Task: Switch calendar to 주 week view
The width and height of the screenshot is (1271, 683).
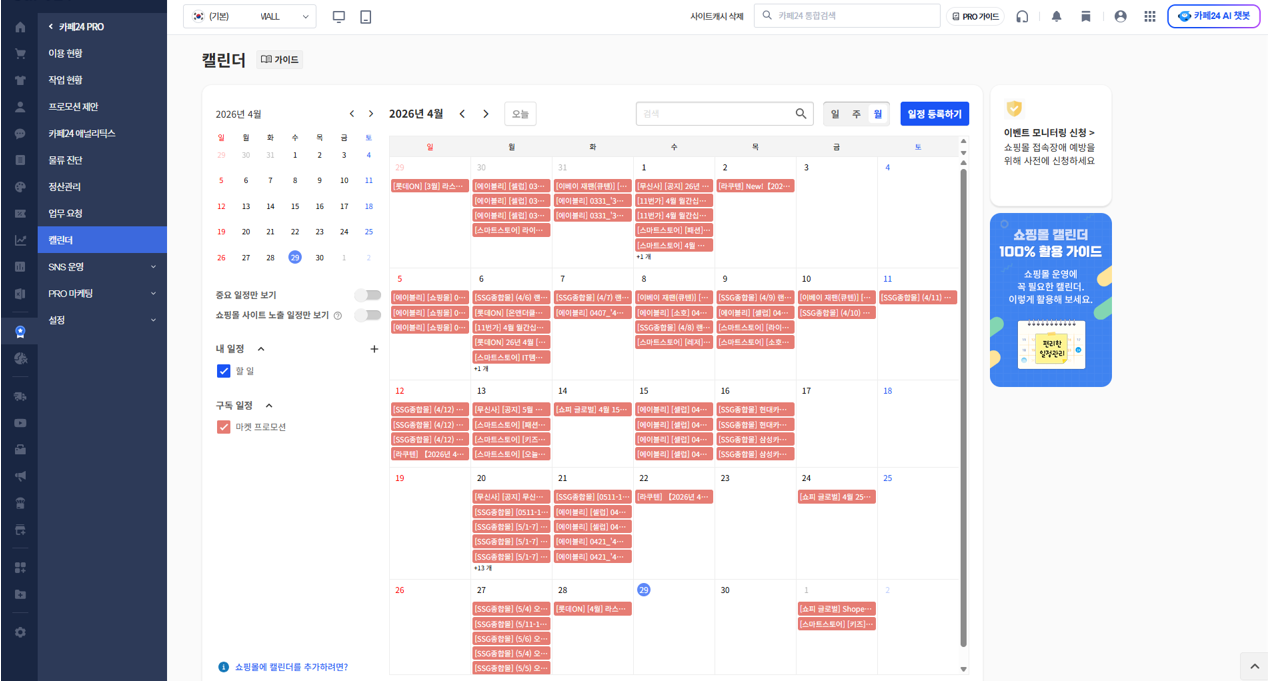Action: coord(856,114)
